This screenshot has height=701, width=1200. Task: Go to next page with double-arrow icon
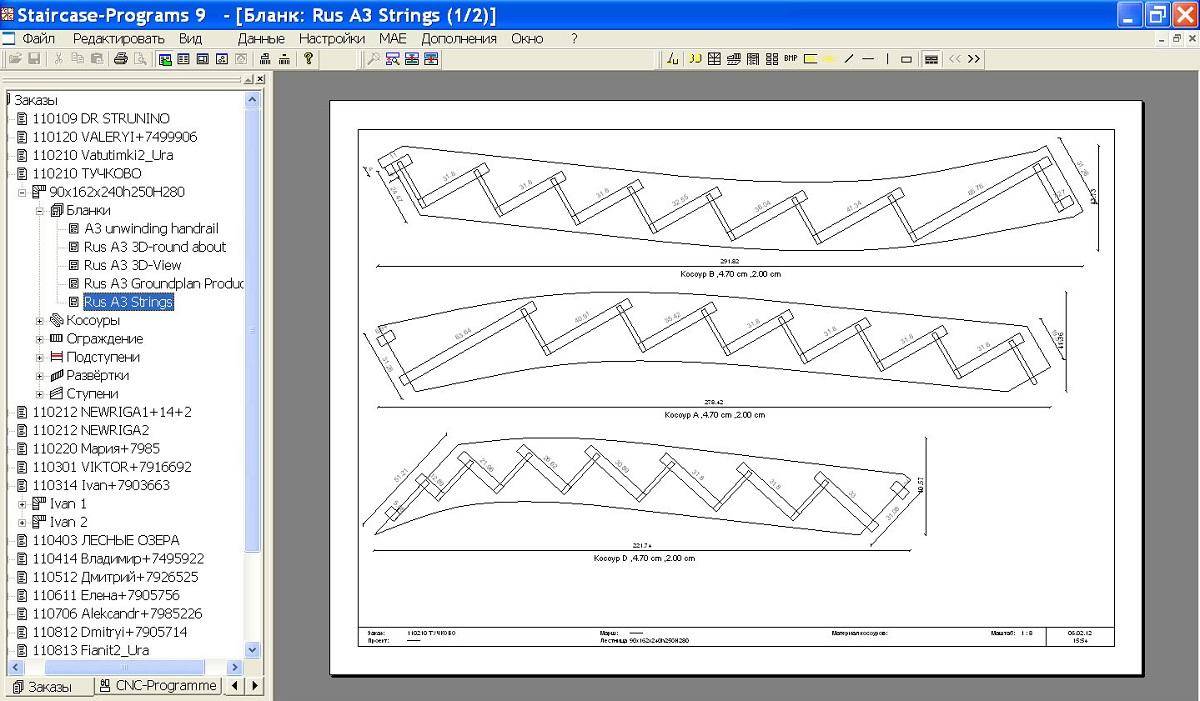[973, 59]
